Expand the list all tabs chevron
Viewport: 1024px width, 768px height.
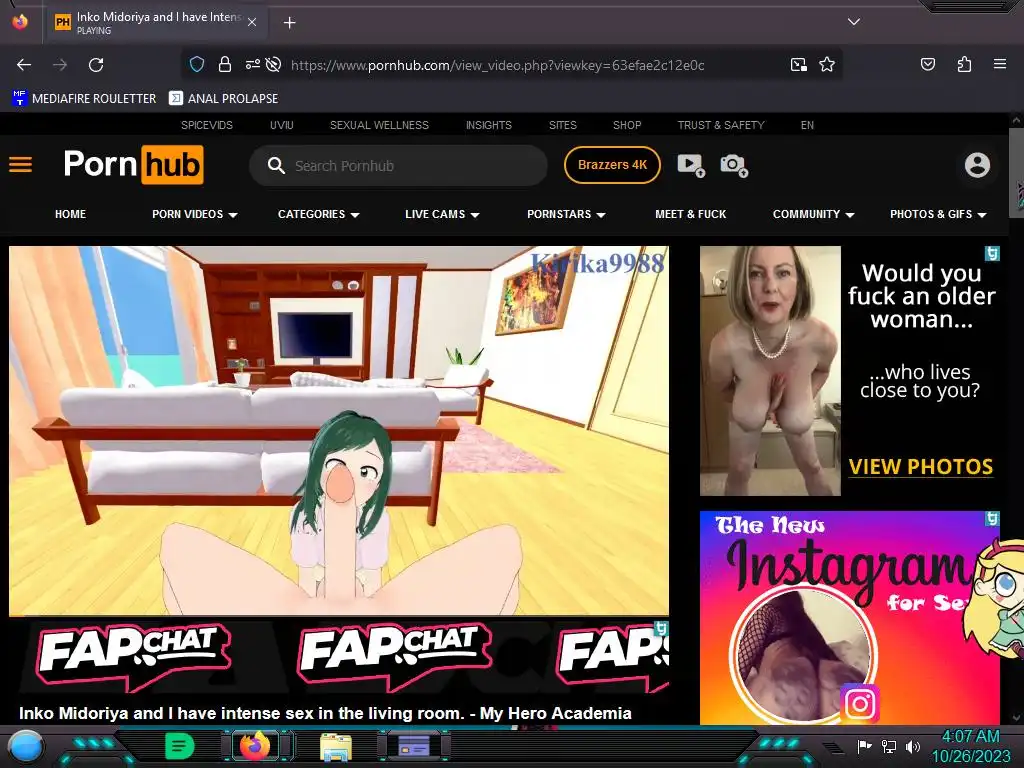(x=854, y=22)
